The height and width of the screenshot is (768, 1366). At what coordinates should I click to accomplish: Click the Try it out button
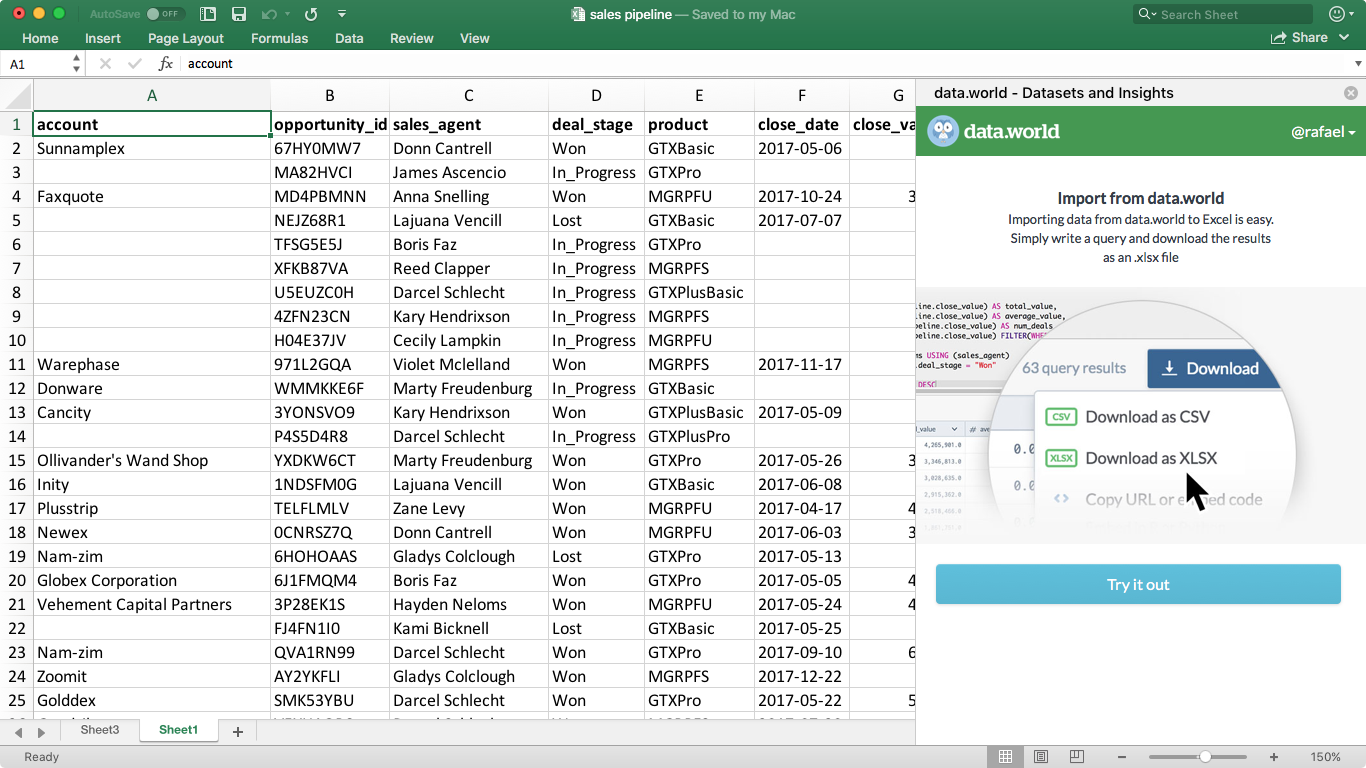click(x=1138, y=584)
